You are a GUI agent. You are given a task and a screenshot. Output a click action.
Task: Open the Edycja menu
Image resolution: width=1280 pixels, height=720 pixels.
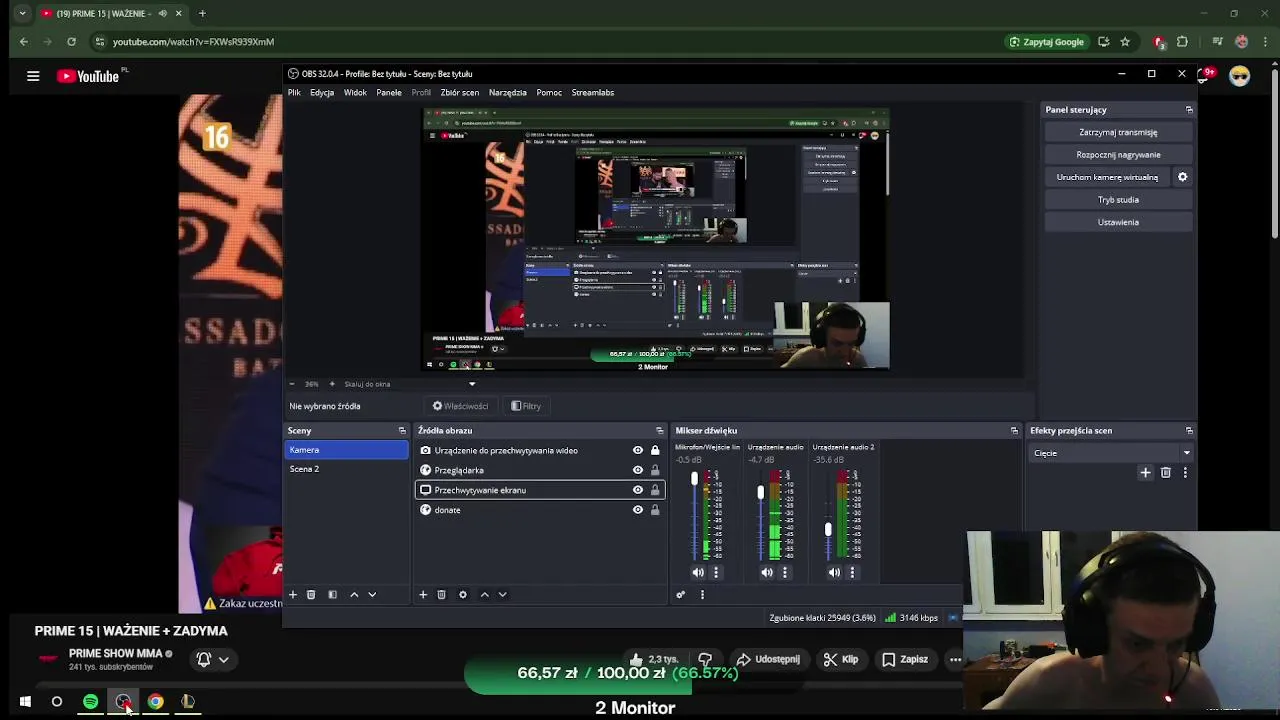[x=322, y=93]
